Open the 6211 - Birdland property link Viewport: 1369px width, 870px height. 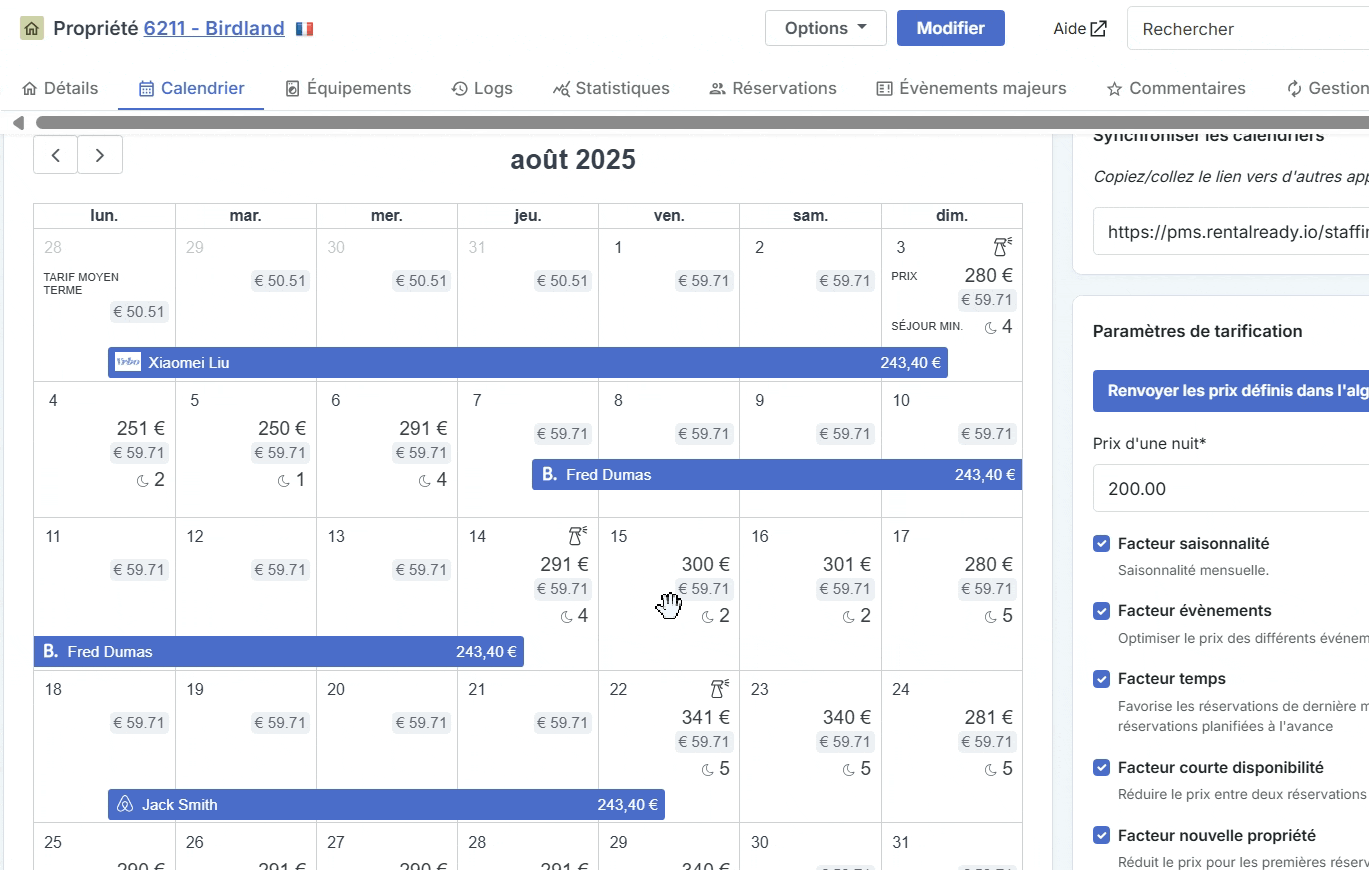point(214,29)
